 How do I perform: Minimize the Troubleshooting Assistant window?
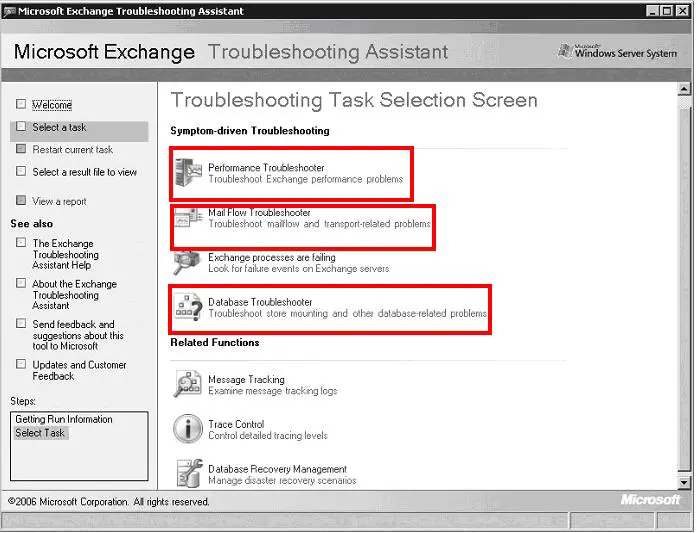click(x=652, y=11)
